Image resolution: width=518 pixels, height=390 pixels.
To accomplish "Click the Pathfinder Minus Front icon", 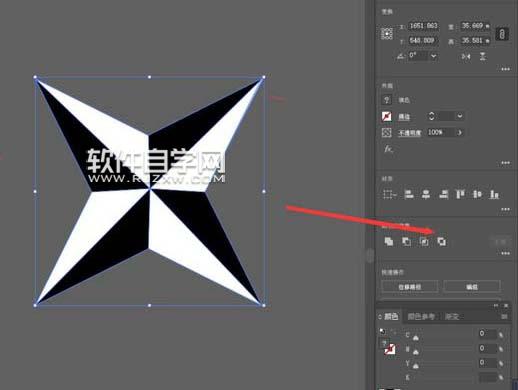I will point(406,241).
